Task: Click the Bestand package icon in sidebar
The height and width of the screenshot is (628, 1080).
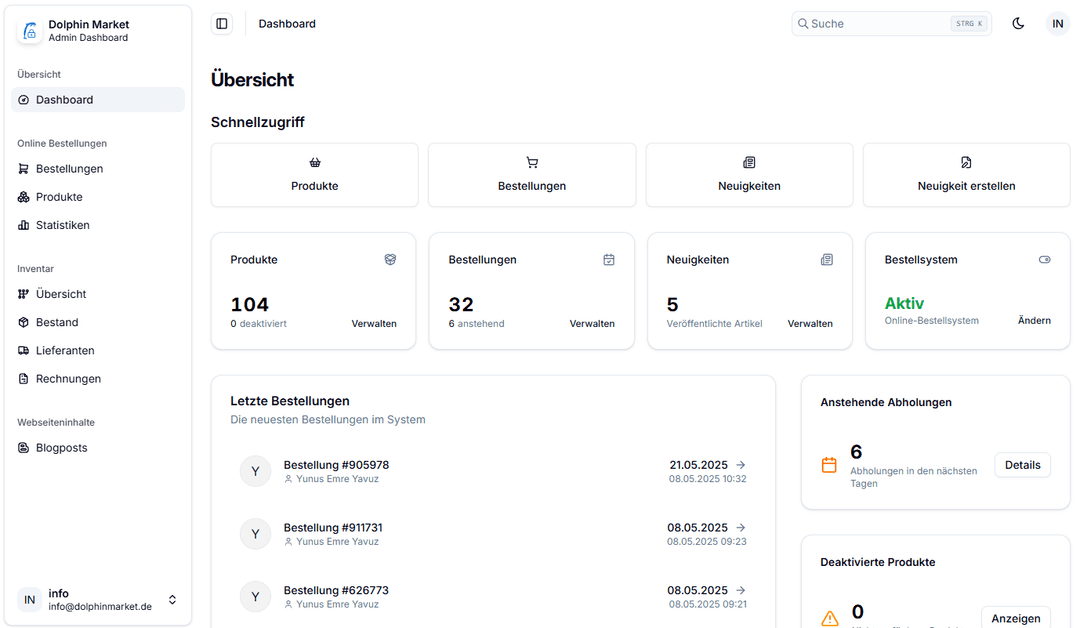Action: (23, 322)
